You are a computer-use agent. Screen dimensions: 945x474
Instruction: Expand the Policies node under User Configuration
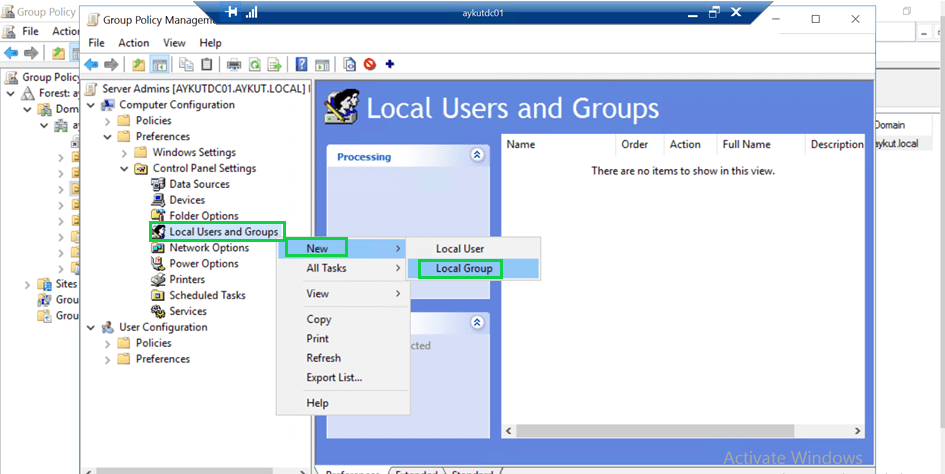click(108, 343)
